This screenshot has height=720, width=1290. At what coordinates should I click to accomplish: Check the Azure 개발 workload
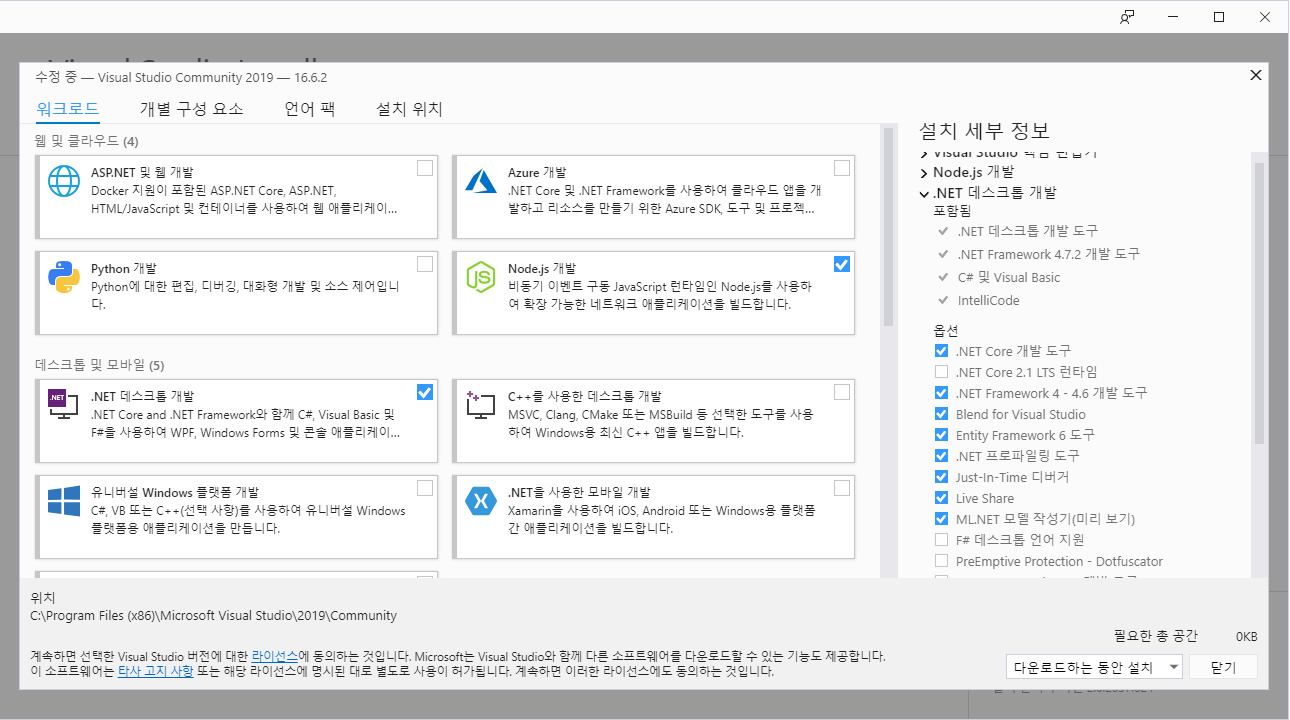(x=842, y=168)
